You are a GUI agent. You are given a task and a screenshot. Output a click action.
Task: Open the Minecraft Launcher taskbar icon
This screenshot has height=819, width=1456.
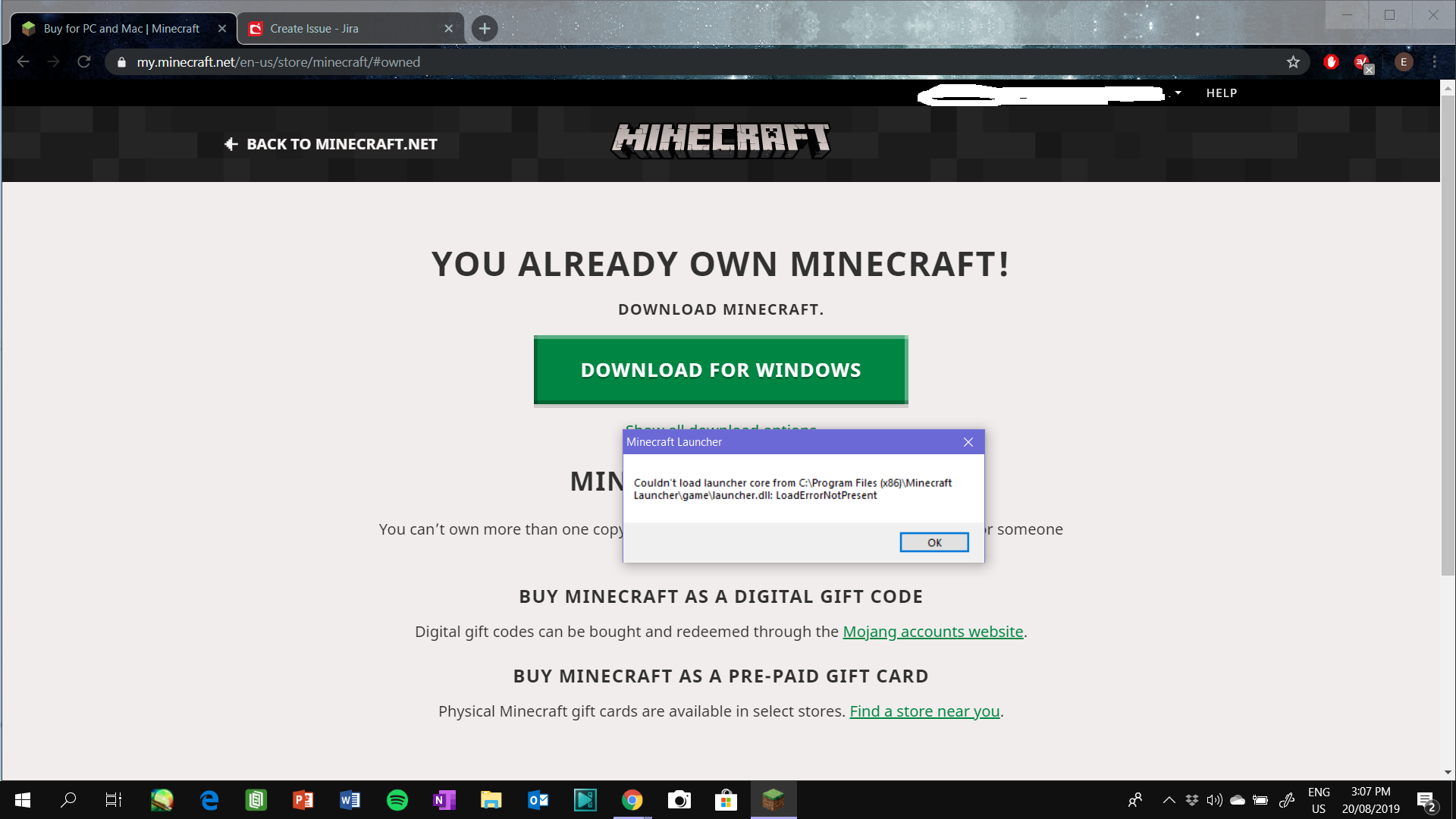coord(773,800)
